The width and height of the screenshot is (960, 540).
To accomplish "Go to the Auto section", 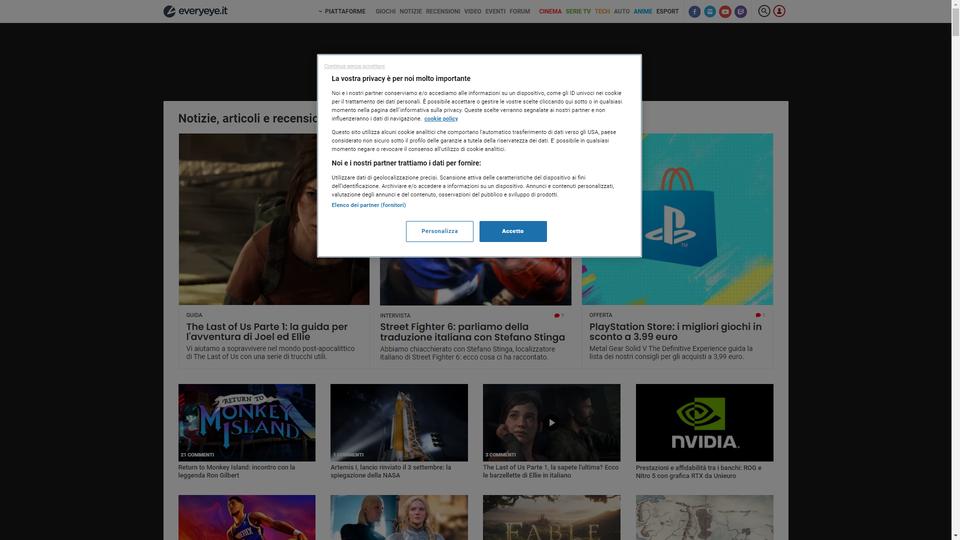I will click(621, 12).
